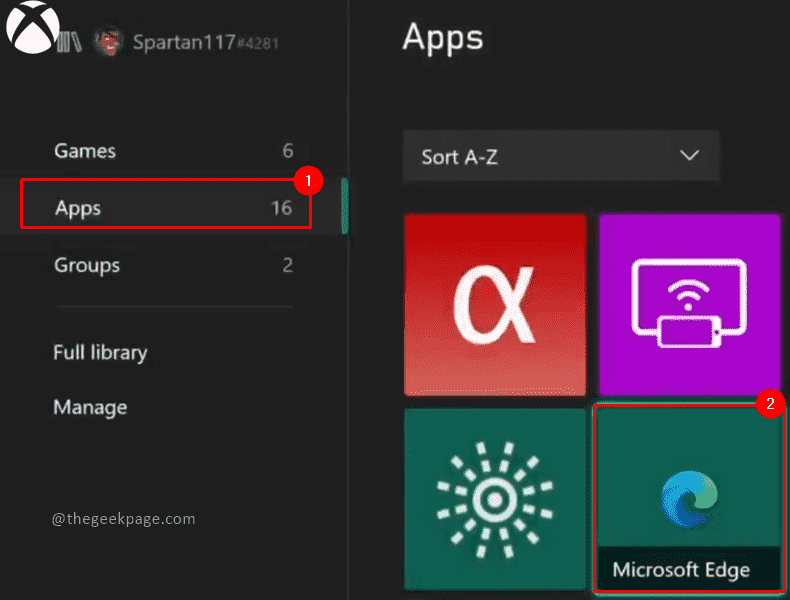Screen dimensions: 790x600
Task: Launch the red alpha symbol app
Action: (x=494, y=304)
